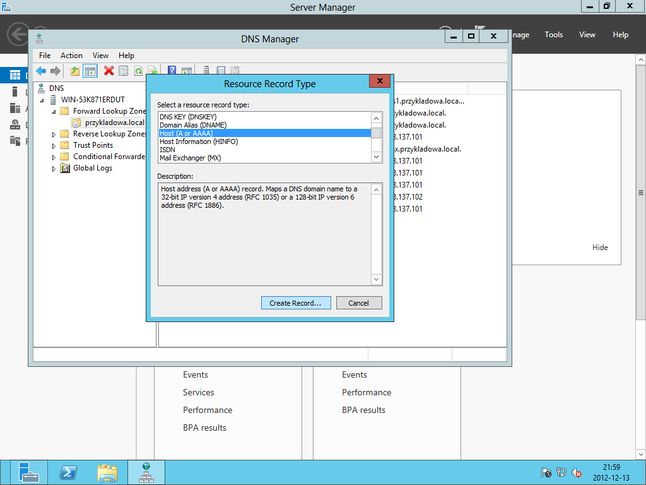This screenshot has height=485, width=646.
Task: Click Up One Level folder toolbar icon
Action: (75, 71)
